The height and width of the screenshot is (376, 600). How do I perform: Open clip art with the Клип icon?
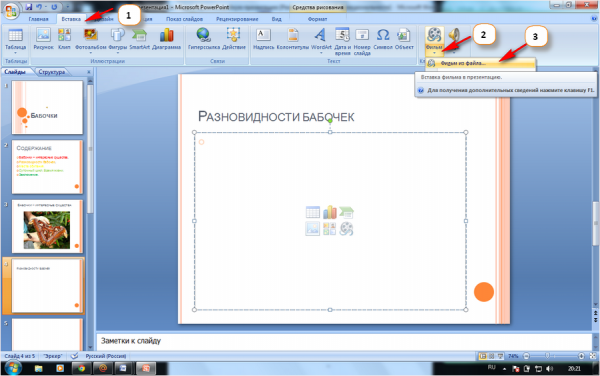64,35
